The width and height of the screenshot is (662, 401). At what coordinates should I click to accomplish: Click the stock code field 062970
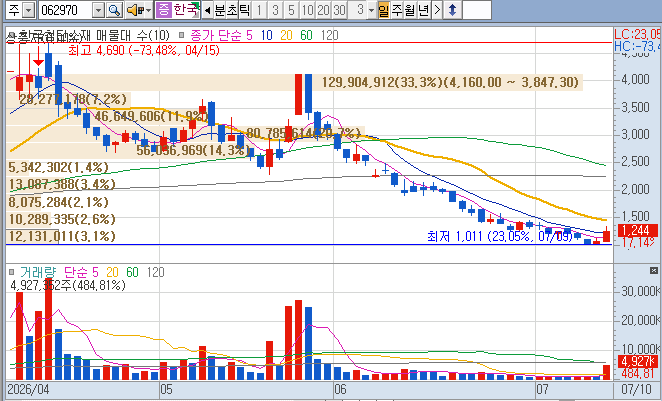tap(65, 10)
